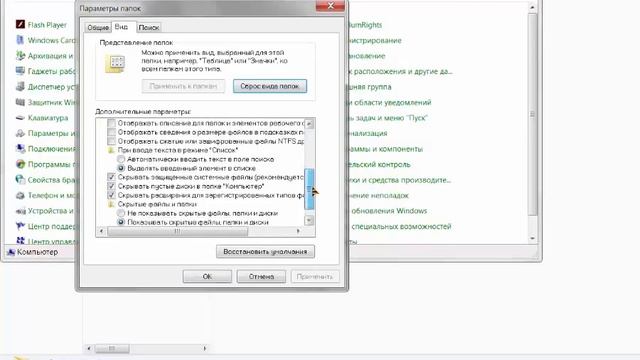Viewport: 640px width, 360px height.
Task: Switch to the Вид tab
Action: tap(121, 27)
